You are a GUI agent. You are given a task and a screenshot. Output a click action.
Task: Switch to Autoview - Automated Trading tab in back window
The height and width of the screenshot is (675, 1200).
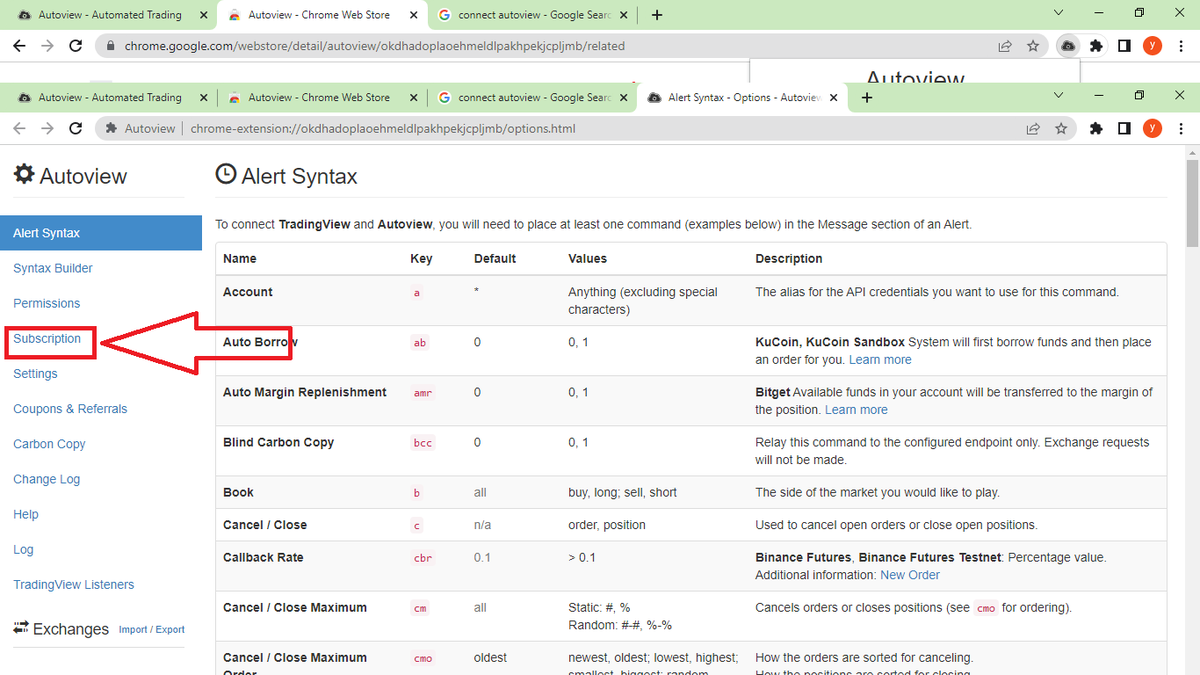point(110,15)
